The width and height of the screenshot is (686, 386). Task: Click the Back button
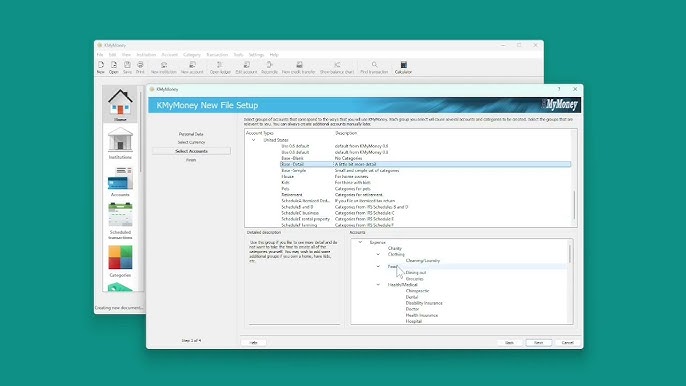[509, 343]
